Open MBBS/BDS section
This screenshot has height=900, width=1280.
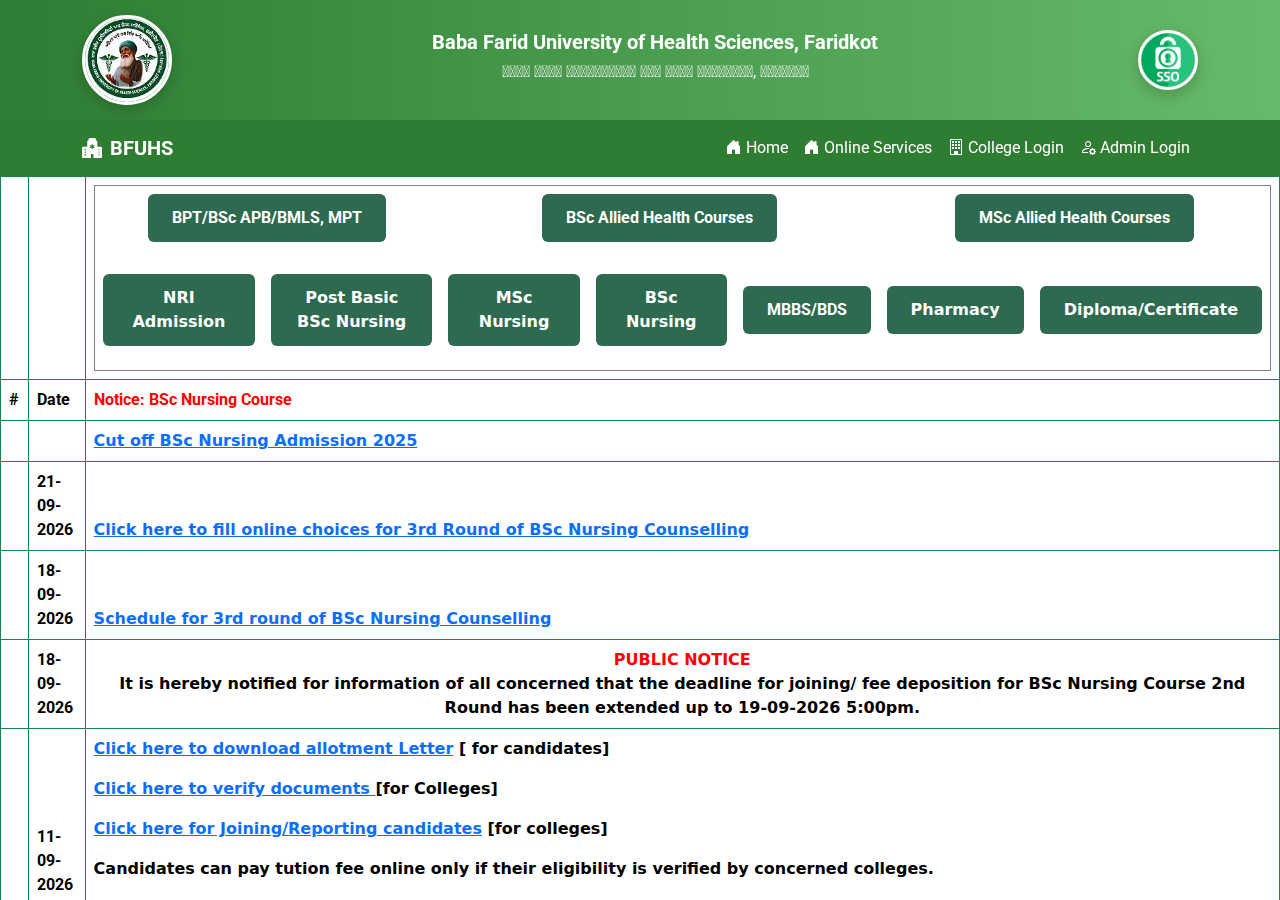(x=807, y=310)
